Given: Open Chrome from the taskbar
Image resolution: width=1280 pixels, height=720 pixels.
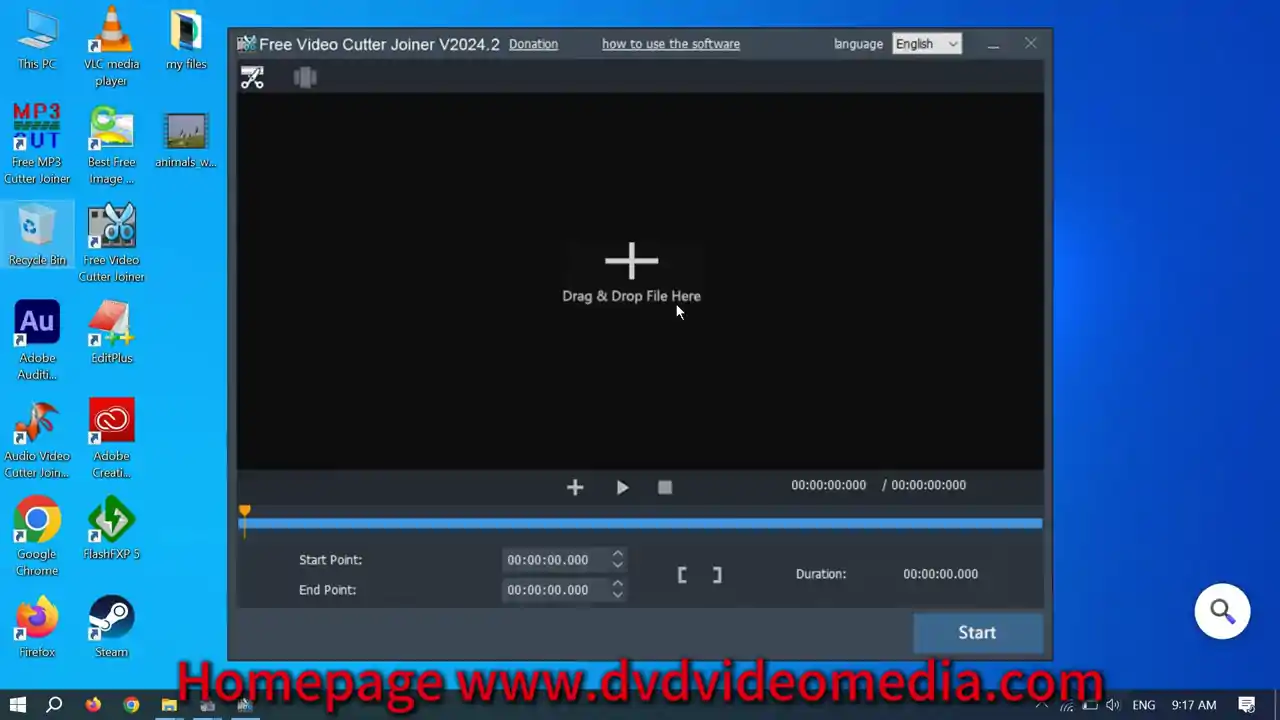Looking at the screenshot, I should [131, 705].
